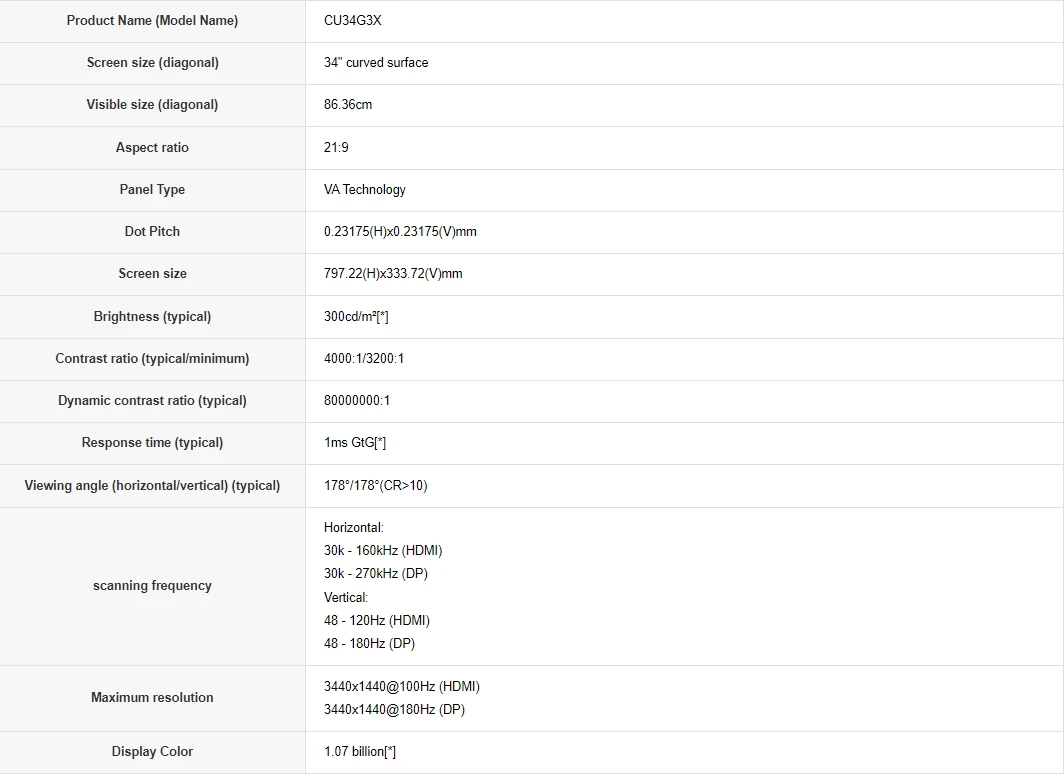The image size is (1064, 774).
Task: Click the 797.22(H)x333.72(V)mm screen size value
Action: click(x=393, y=273)
